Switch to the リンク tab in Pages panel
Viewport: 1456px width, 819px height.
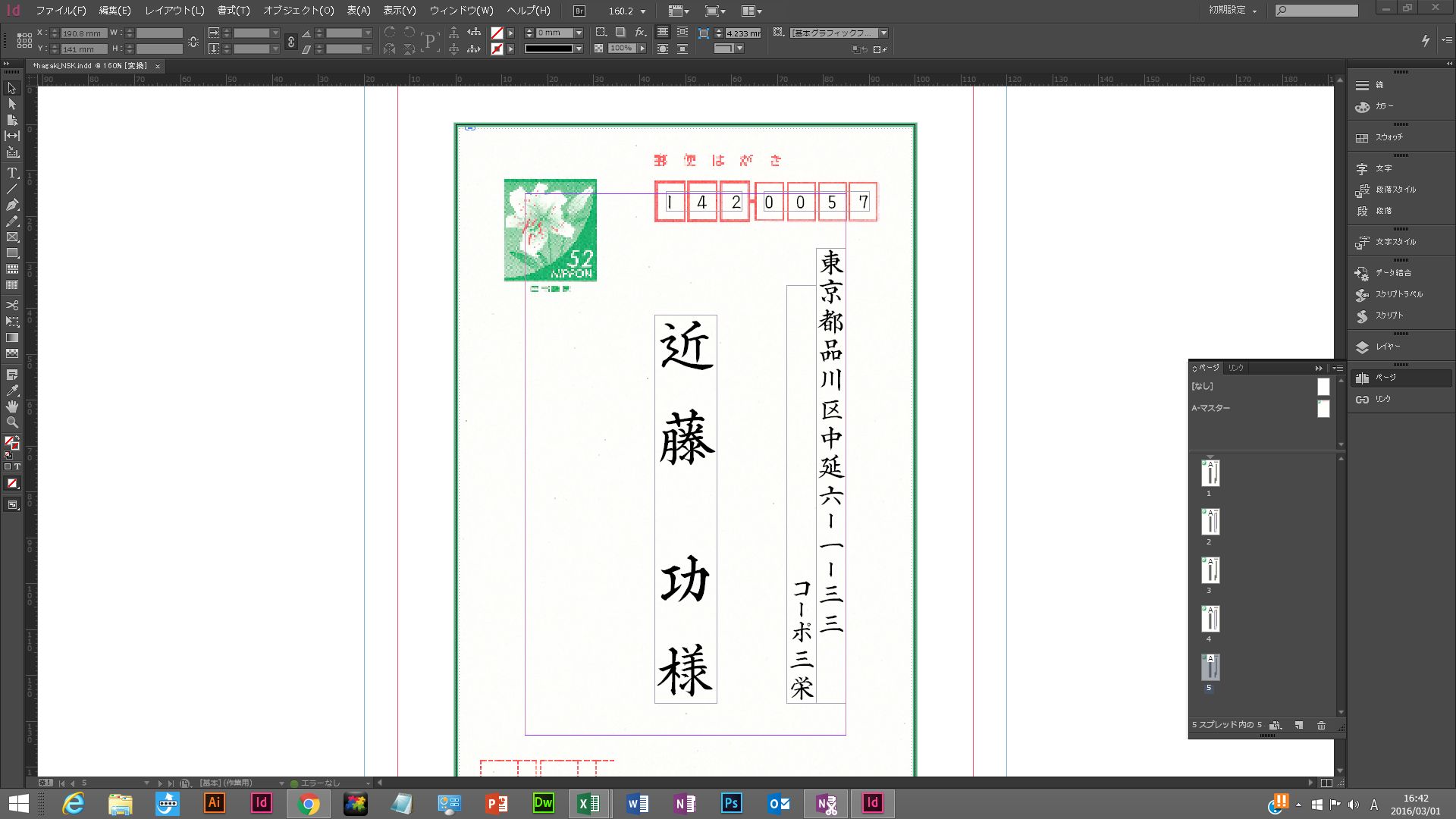click(x=1236, y=368)
